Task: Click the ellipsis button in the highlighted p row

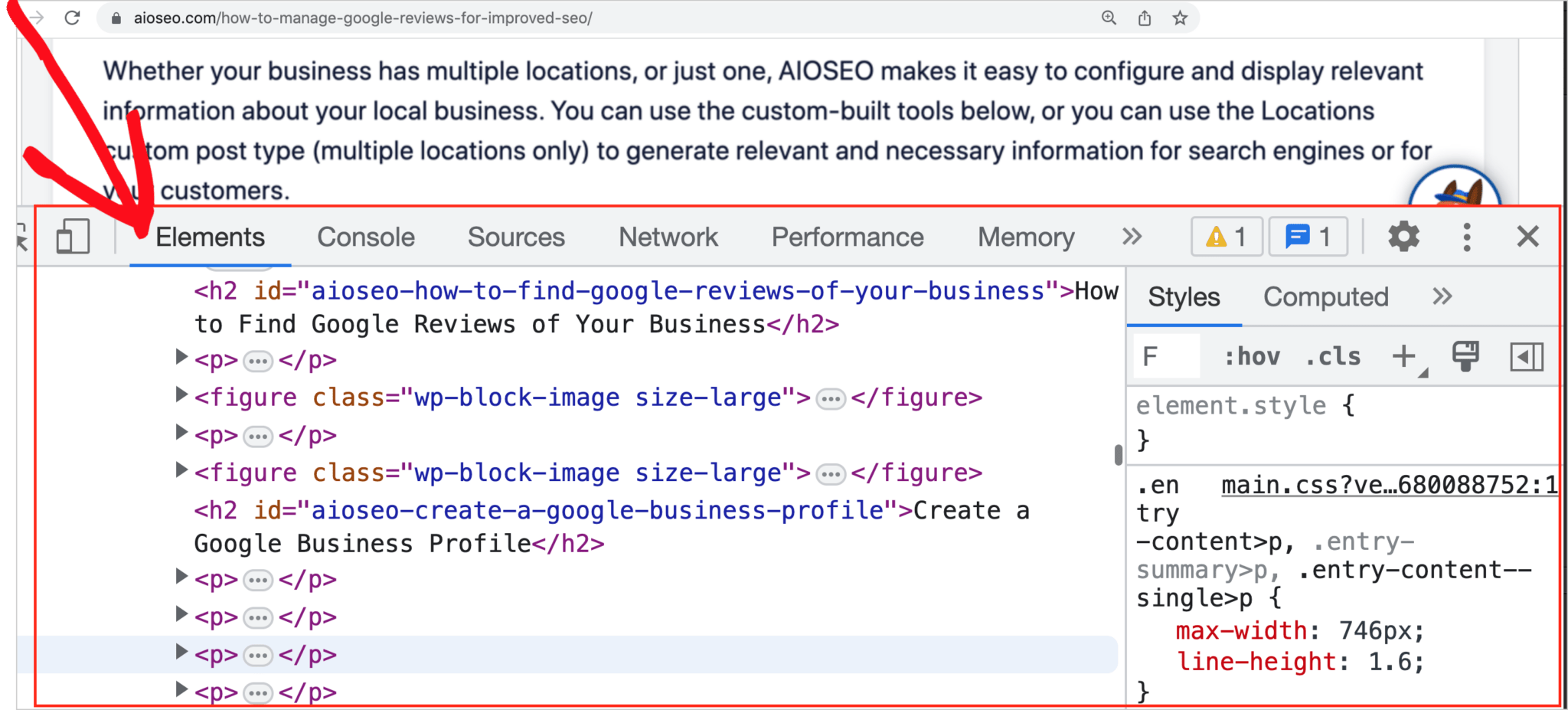Action: click(258, 656)
